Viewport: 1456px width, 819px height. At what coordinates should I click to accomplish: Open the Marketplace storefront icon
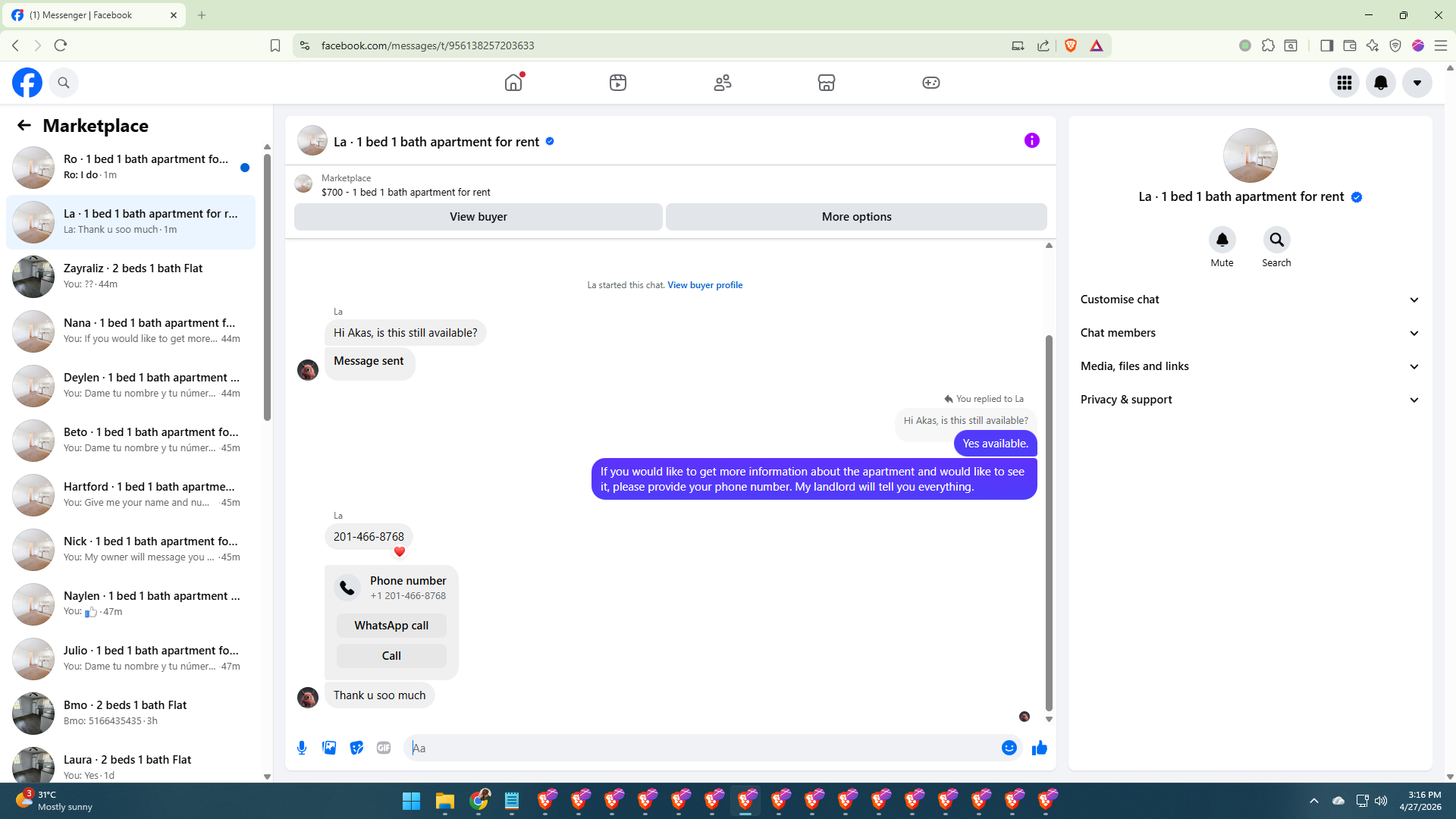(x=827, y=83)
